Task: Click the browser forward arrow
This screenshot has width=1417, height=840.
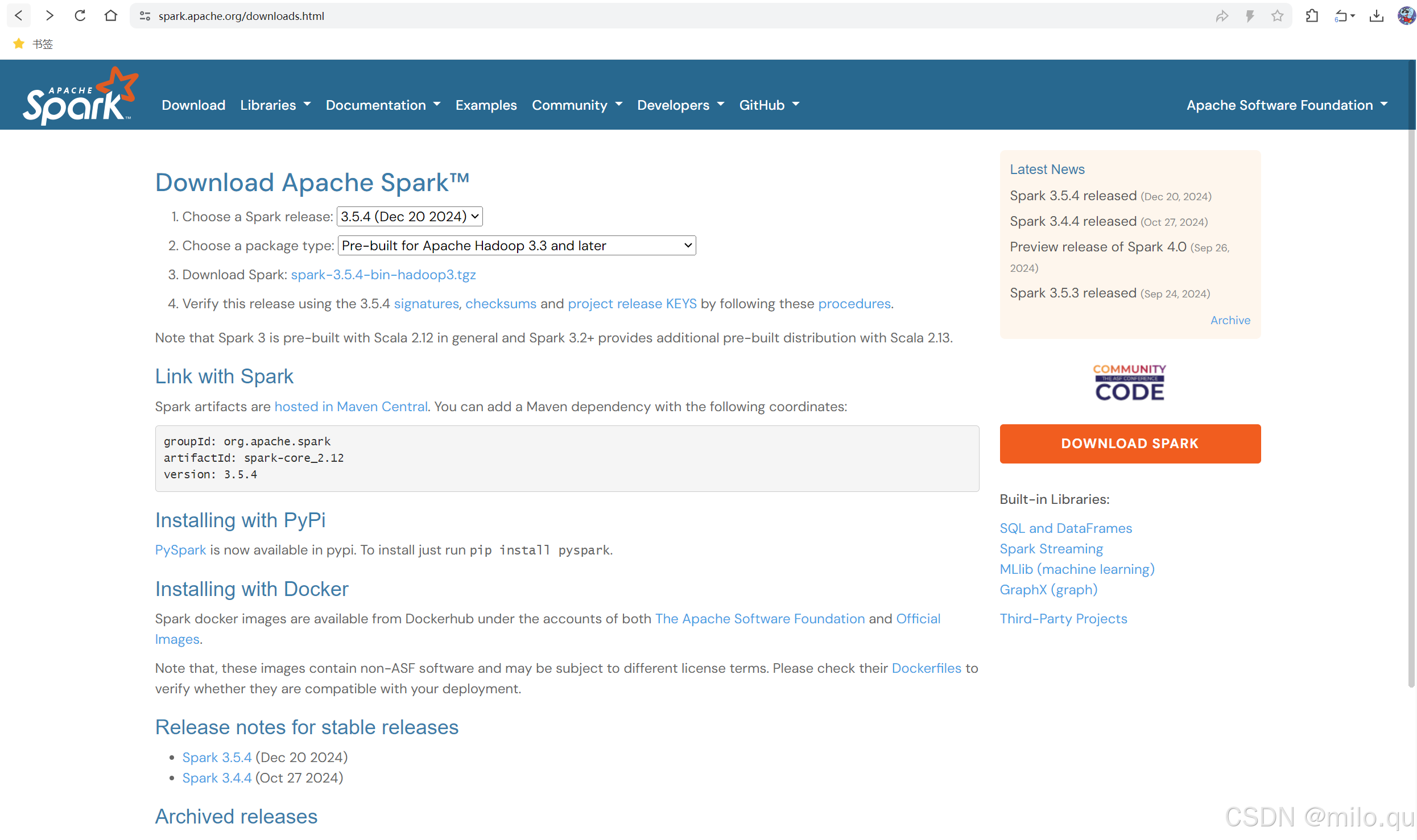Action: coord(49,15)
